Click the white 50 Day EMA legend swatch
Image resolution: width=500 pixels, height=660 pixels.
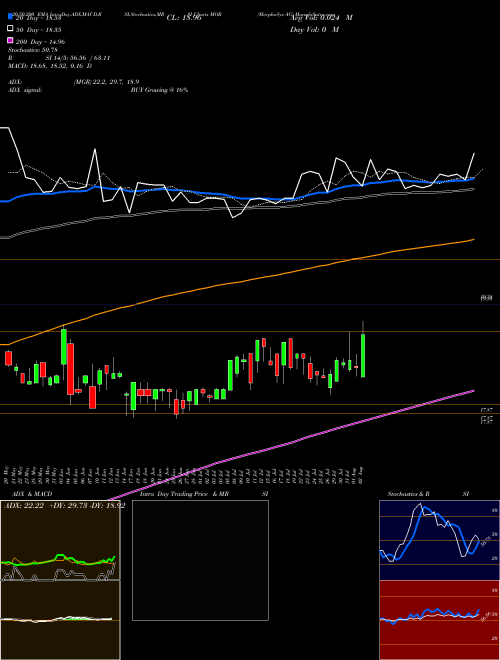click(11, 29)
